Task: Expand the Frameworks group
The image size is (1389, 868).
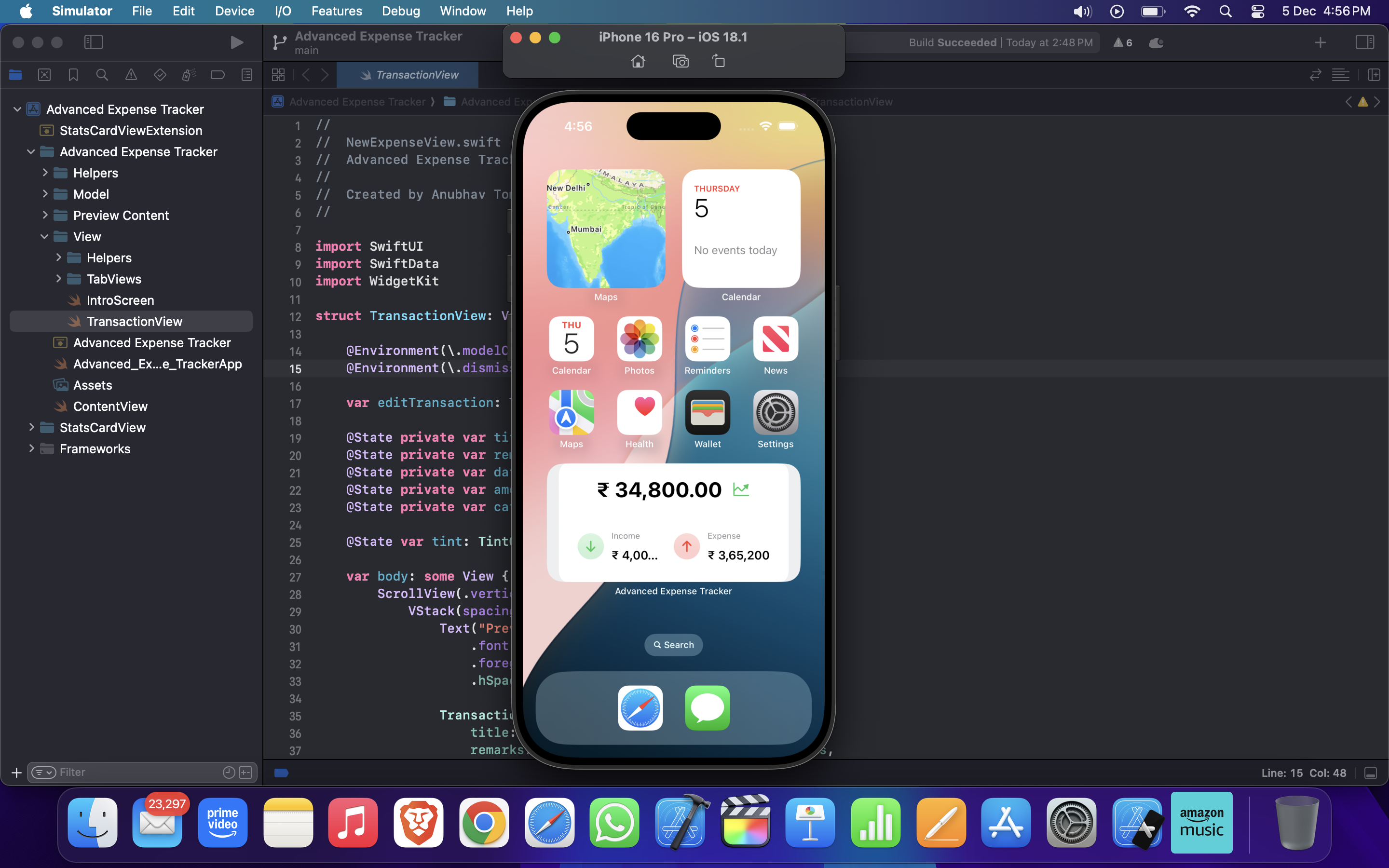Action: (x=31, y=448)
